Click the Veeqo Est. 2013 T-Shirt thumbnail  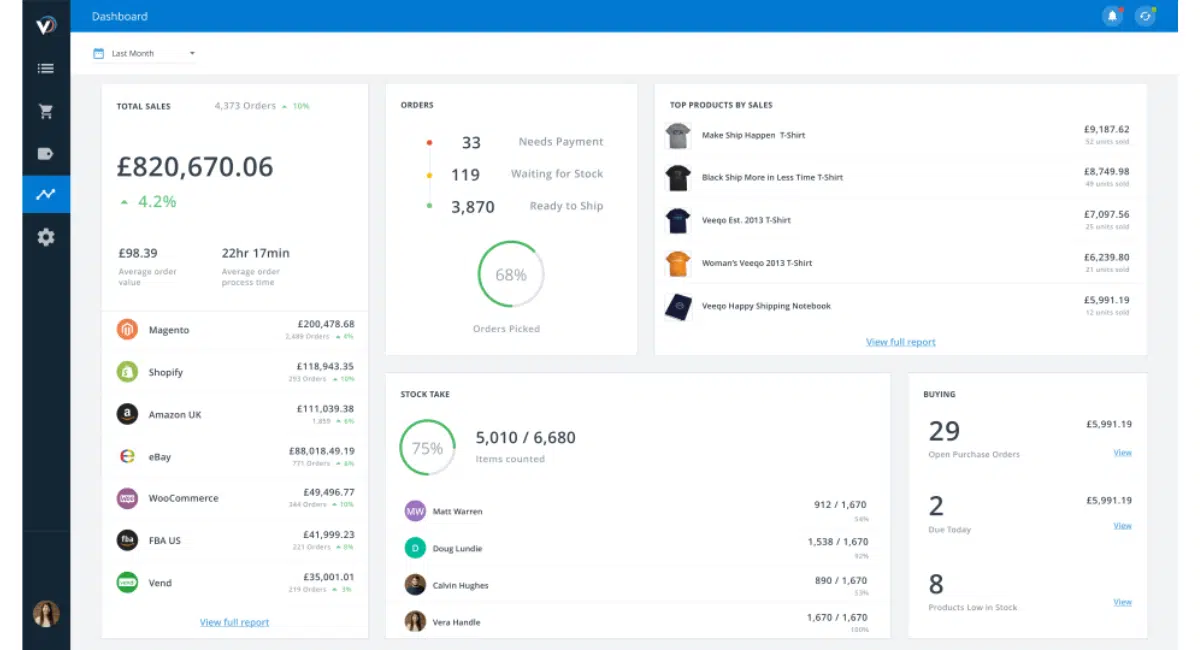678,221
